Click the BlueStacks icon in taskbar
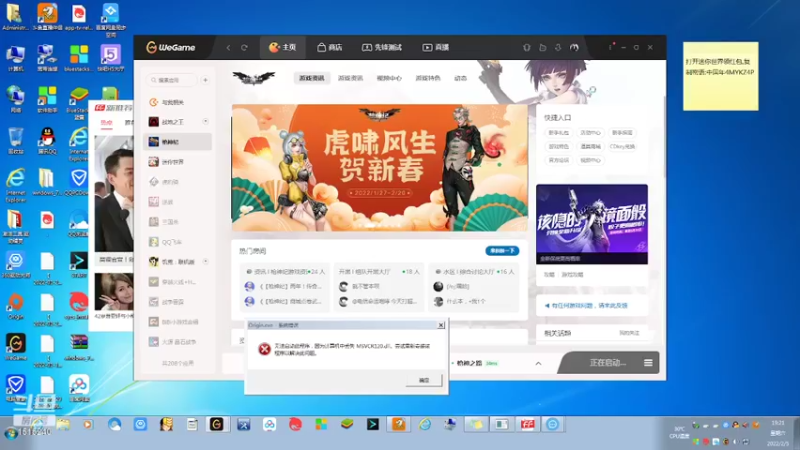800x450 pixels. (347, 424)
